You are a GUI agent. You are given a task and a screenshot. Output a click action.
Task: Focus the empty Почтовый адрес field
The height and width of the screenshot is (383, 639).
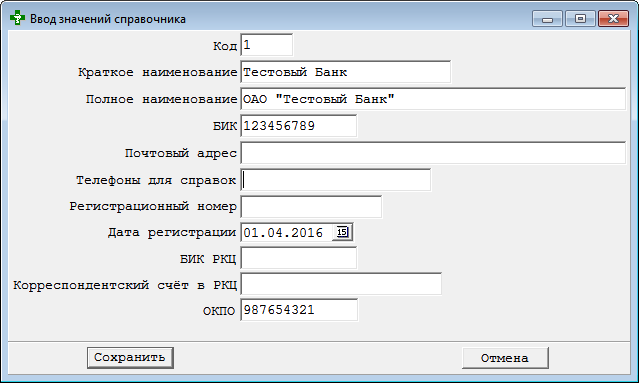pos(433,153)
